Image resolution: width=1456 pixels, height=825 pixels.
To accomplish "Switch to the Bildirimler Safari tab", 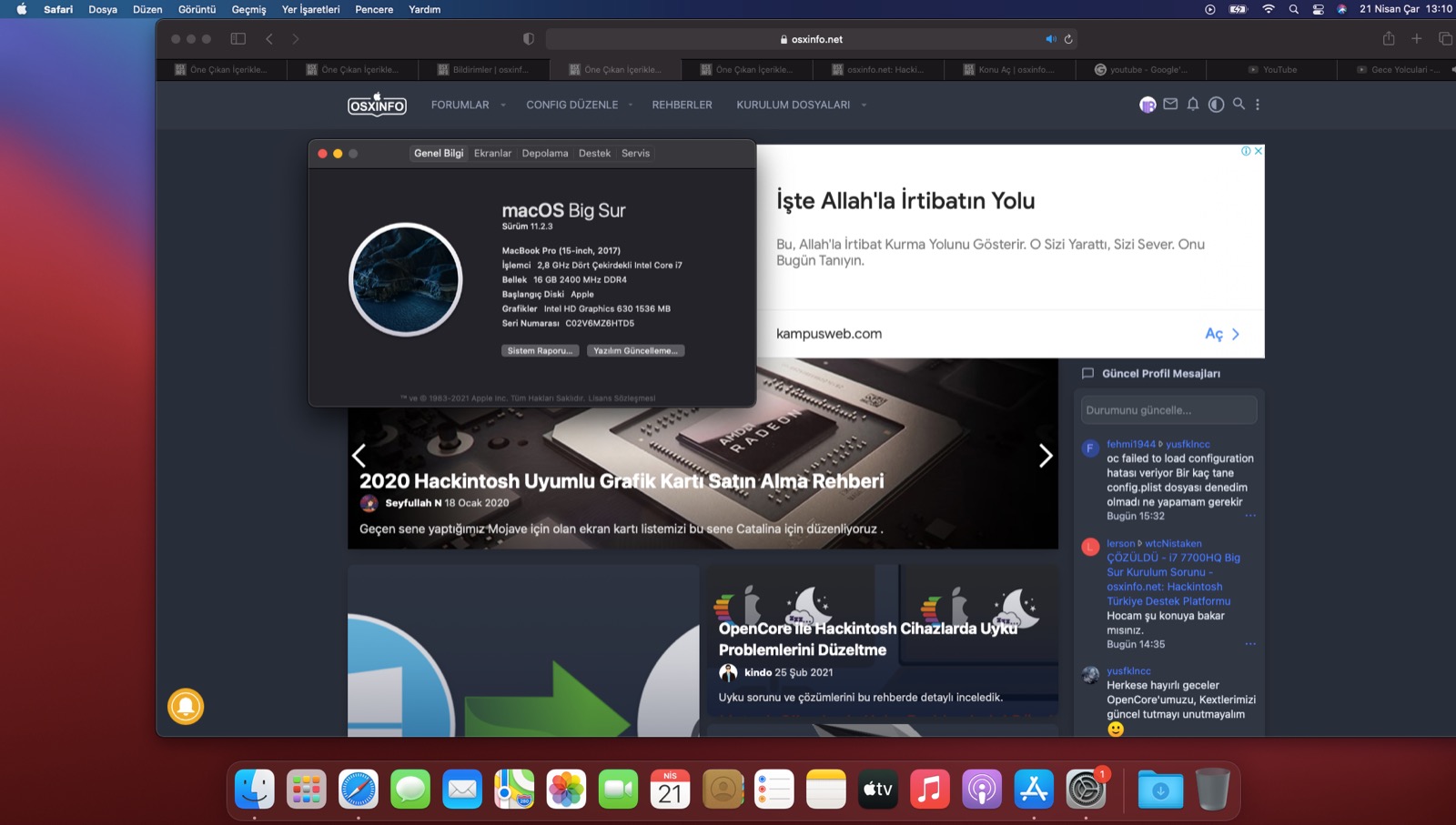I will (x=483, y=69).
